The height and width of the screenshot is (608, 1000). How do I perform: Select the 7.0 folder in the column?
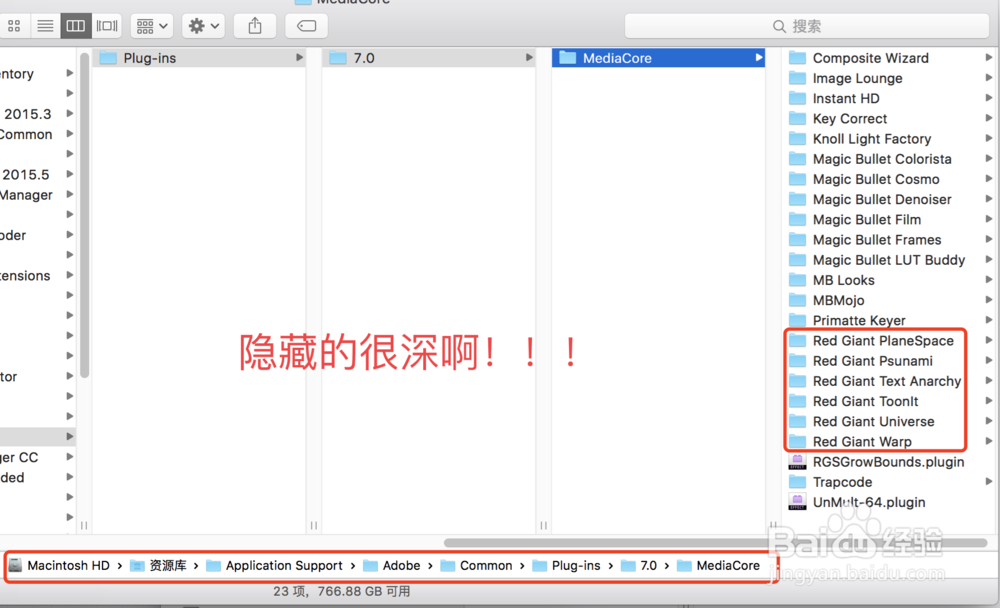429,58
